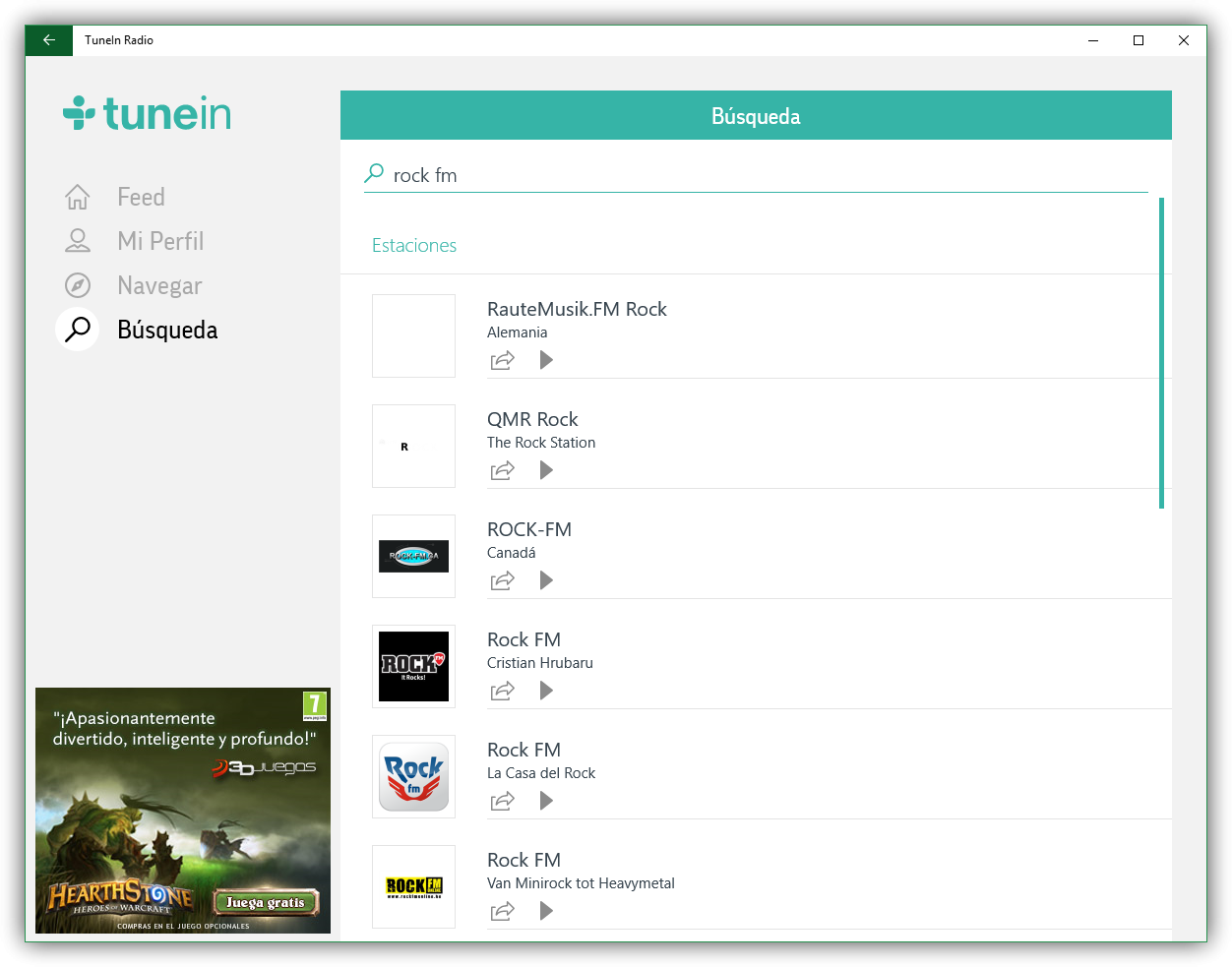1232x967 pixels.
Task: Share Rock FM La Casa del Rock
Action: pos(503,801)
